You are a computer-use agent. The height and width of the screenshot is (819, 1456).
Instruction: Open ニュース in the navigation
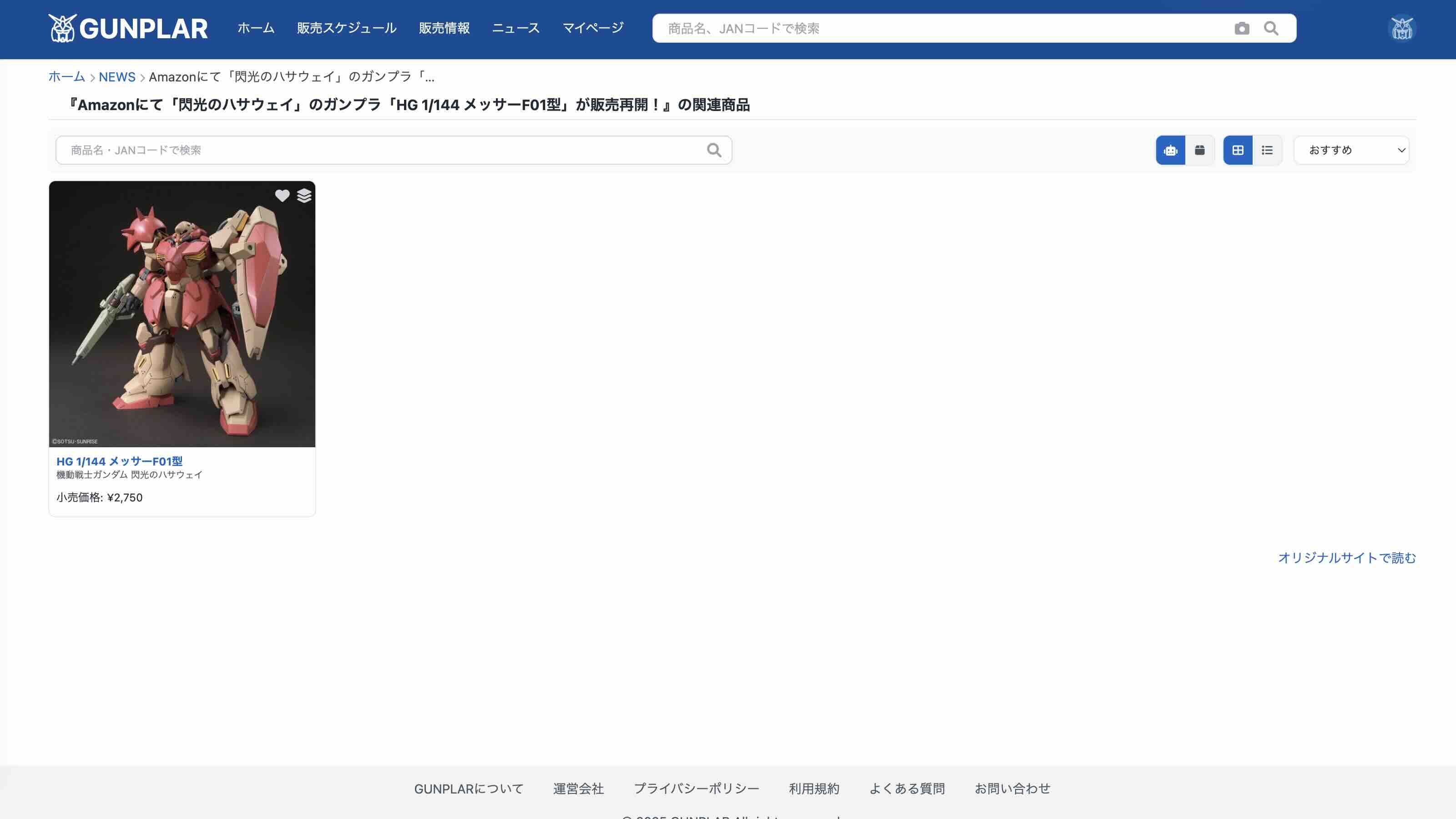coord(516,28)
